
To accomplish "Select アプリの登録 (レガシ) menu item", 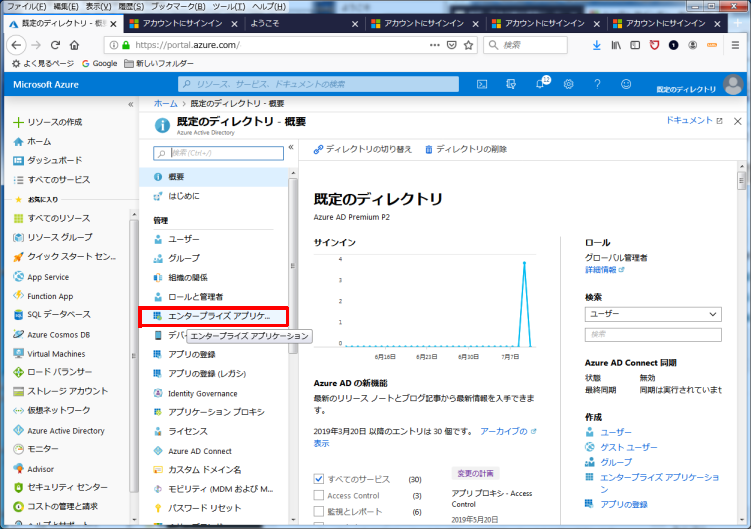I will click(213, 374).
